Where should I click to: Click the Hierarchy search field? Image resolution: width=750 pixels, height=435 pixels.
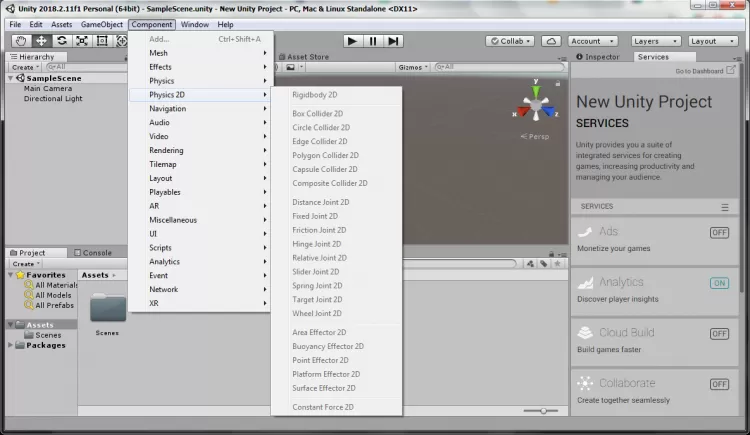pos(86,67)
